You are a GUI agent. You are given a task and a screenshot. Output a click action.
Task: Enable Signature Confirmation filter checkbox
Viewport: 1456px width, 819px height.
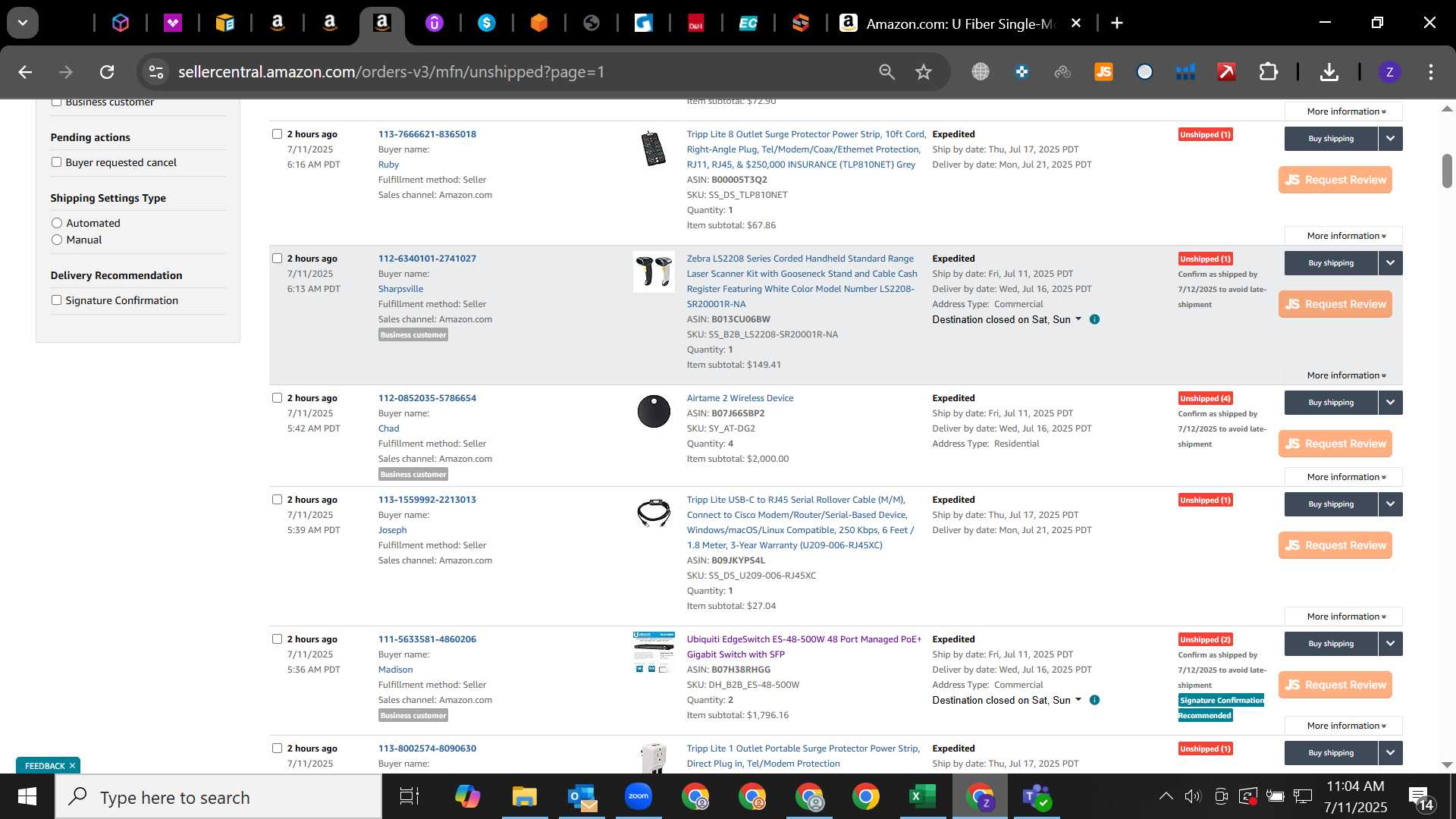(56, 300)
